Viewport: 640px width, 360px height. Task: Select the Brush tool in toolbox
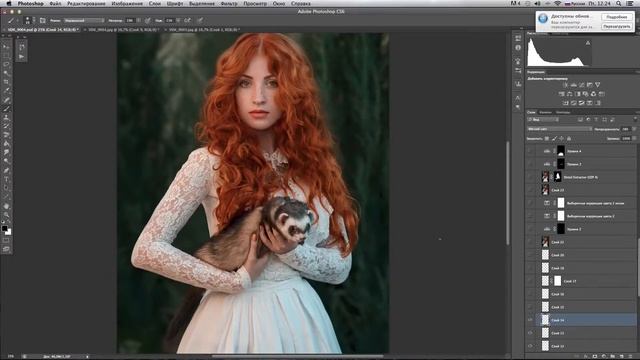(6, 109)
